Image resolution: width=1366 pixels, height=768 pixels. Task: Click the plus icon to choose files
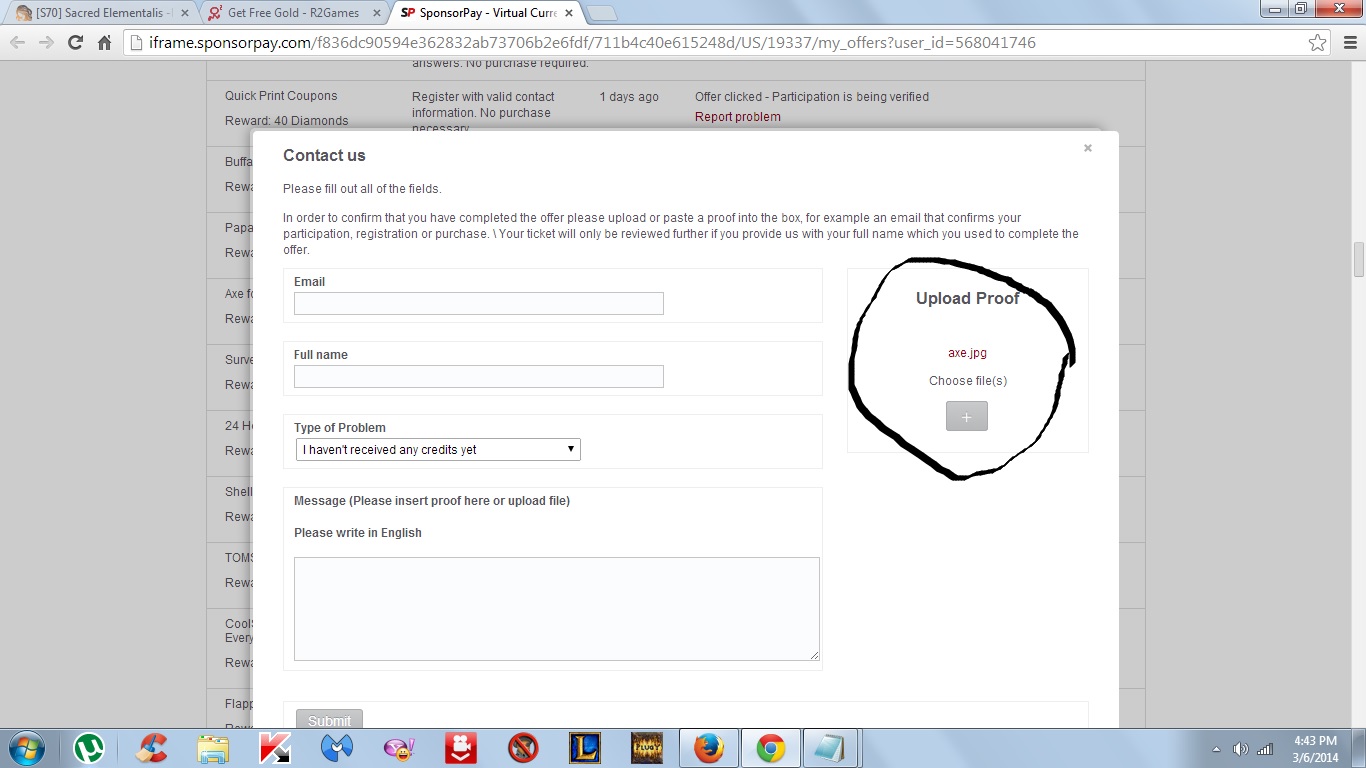966,417
